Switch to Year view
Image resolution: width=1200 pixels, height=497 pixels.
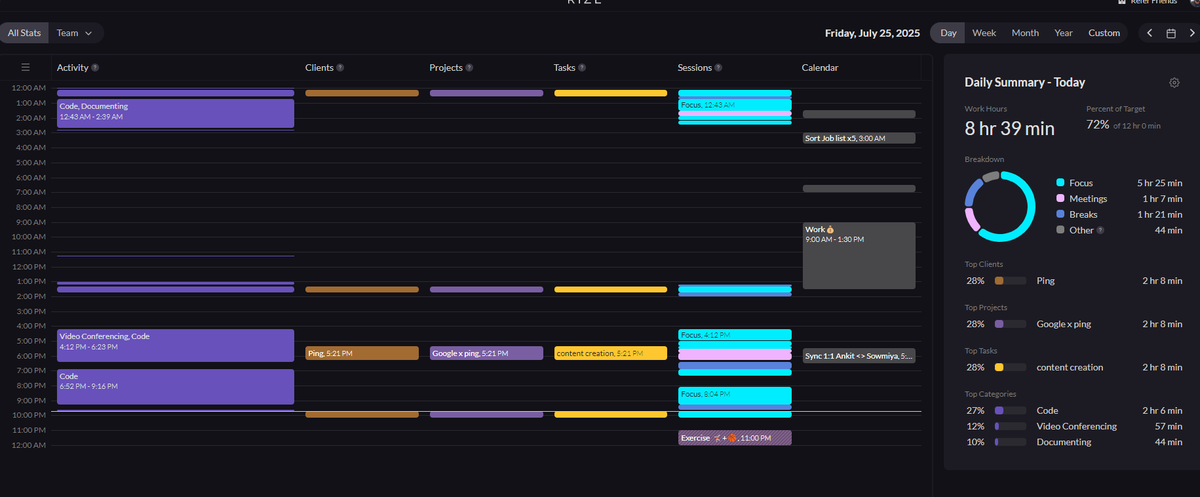(1063, 33)
